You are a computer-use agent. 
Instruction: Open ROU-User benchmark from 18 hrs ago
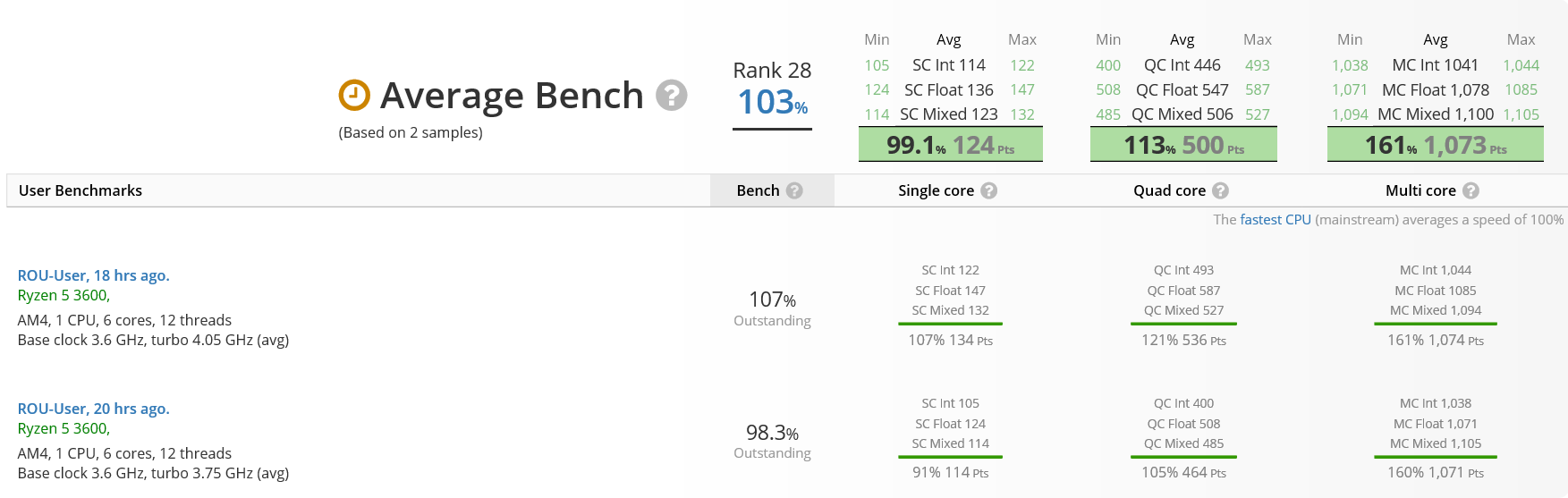[x=94, y=275]
